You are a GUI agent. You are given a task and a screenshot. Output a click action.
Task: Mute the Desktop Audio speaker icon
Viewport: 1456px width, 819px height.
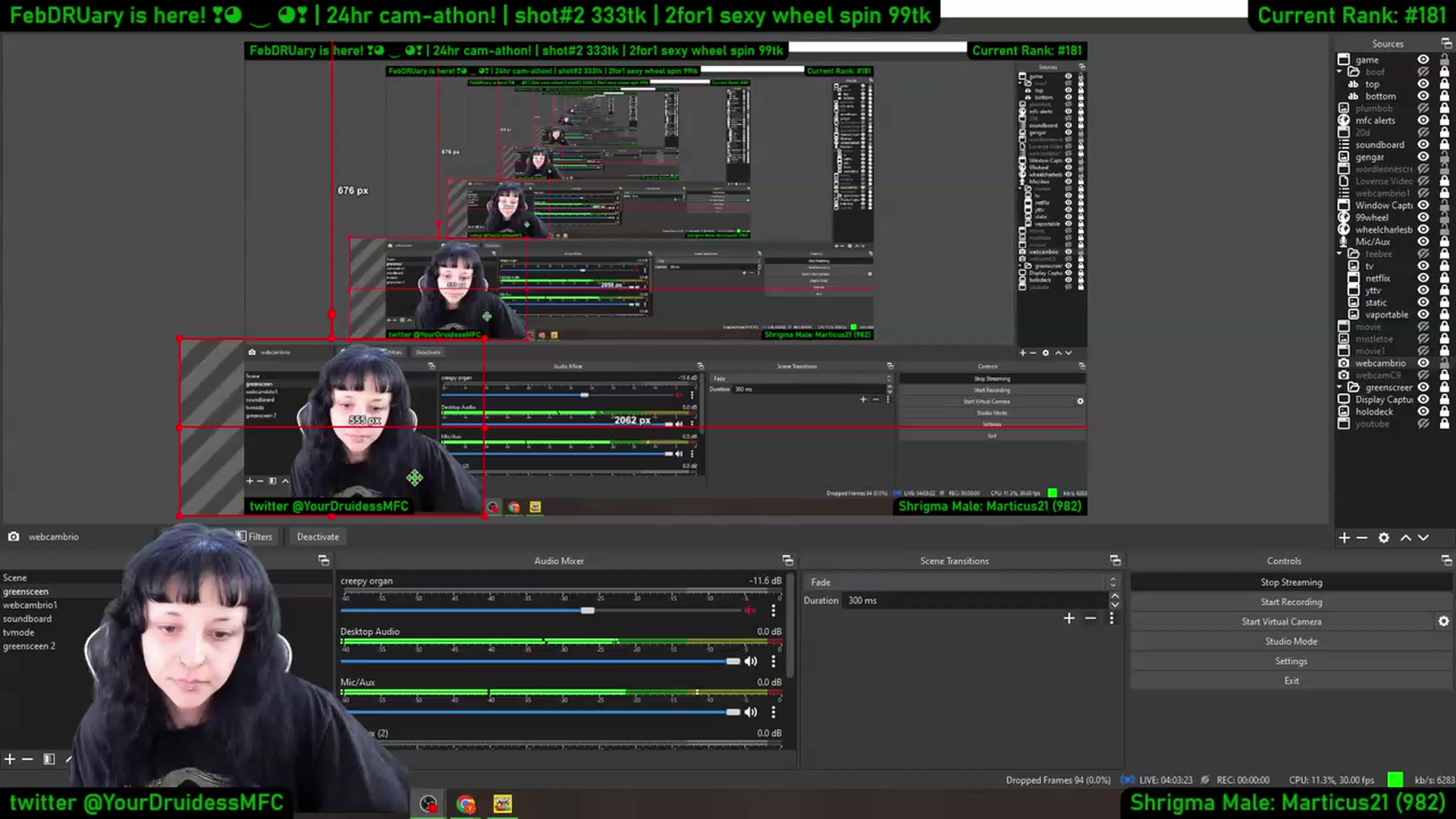(x=751, y=661)
